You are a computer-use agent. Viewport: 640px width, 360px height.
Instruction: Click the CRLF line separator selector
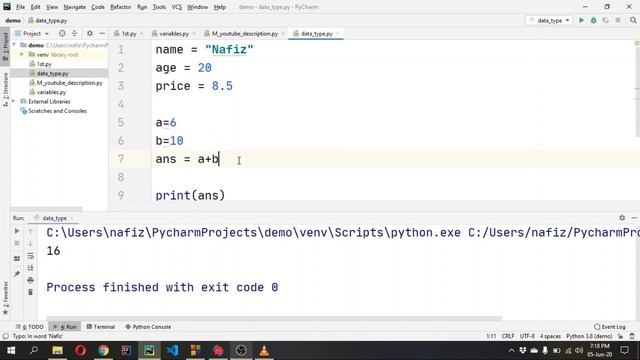pos(508,336)
